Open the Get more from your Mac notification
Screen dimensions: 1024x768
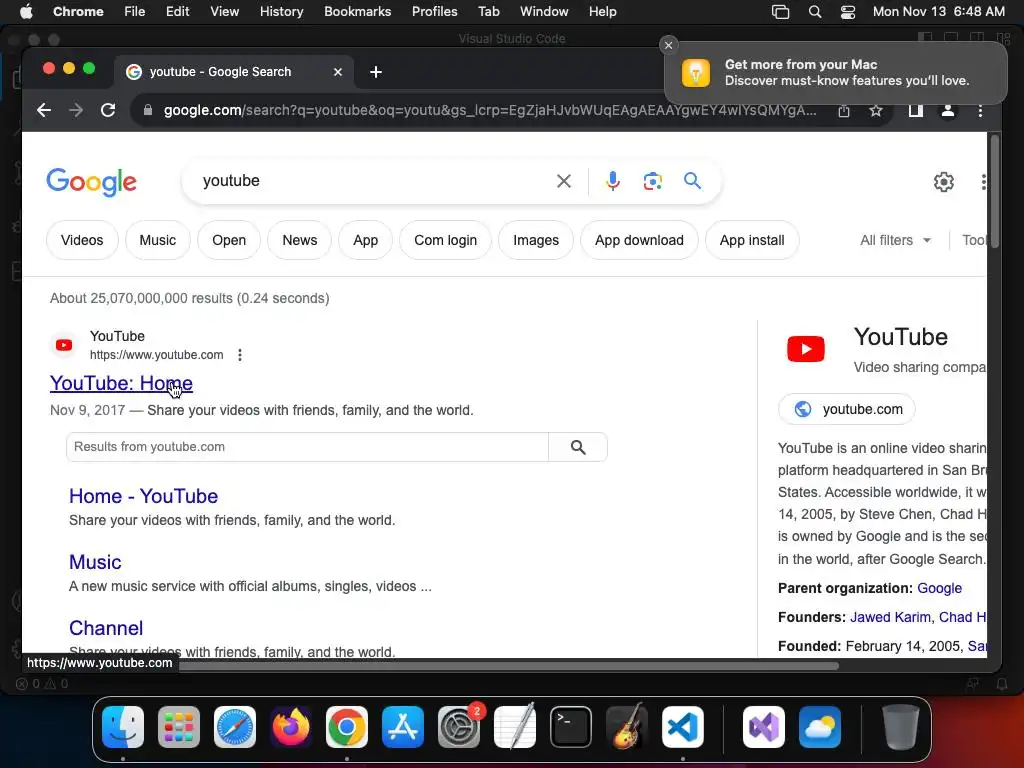[835, 72]
